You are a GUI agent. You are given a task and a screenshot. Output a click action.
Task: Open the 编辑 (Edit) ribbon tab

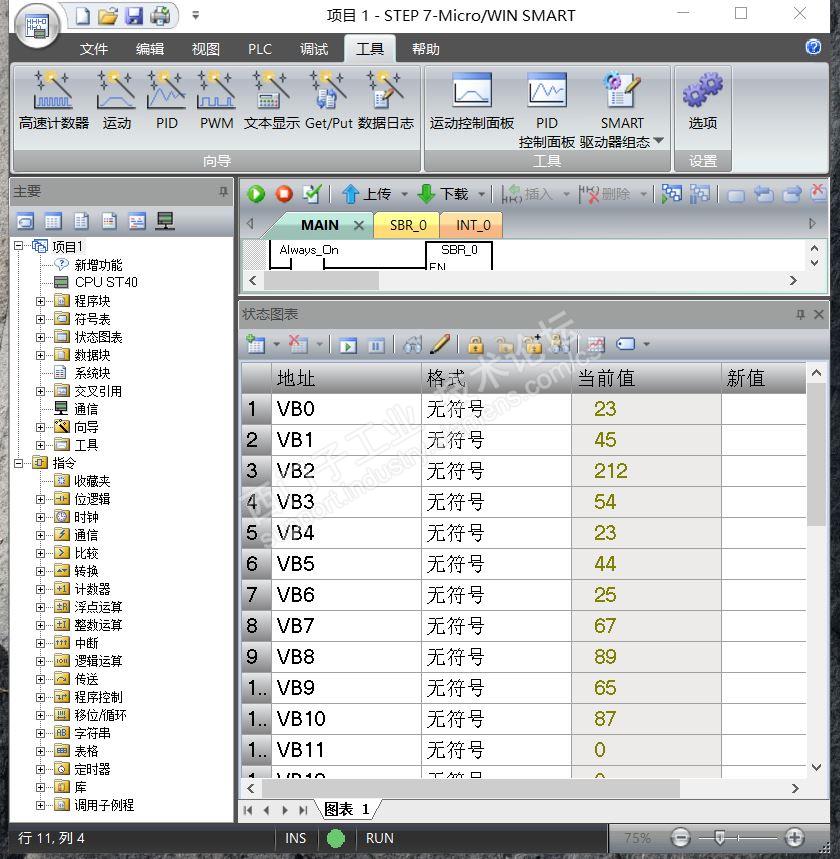tap(150, 49)
